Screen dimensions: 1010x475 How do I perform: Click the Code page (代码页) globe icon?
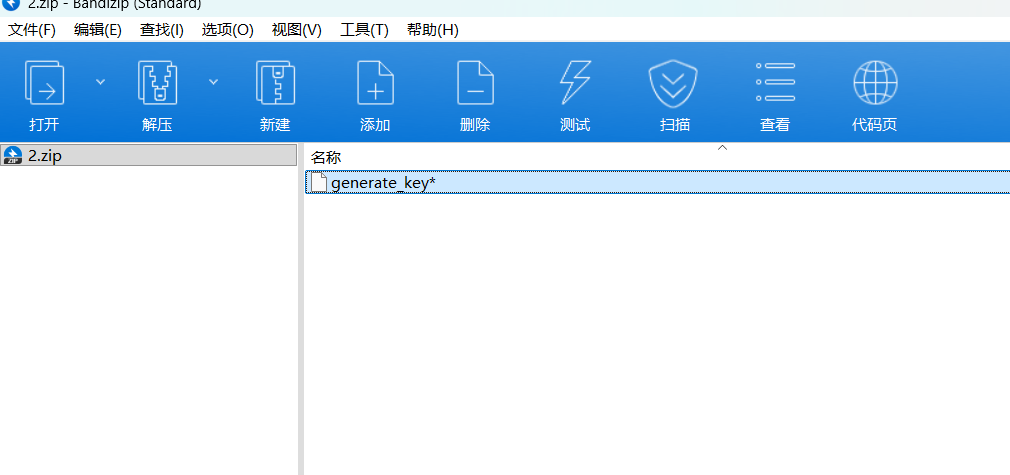pyautogui.click(x=875, y=82)
